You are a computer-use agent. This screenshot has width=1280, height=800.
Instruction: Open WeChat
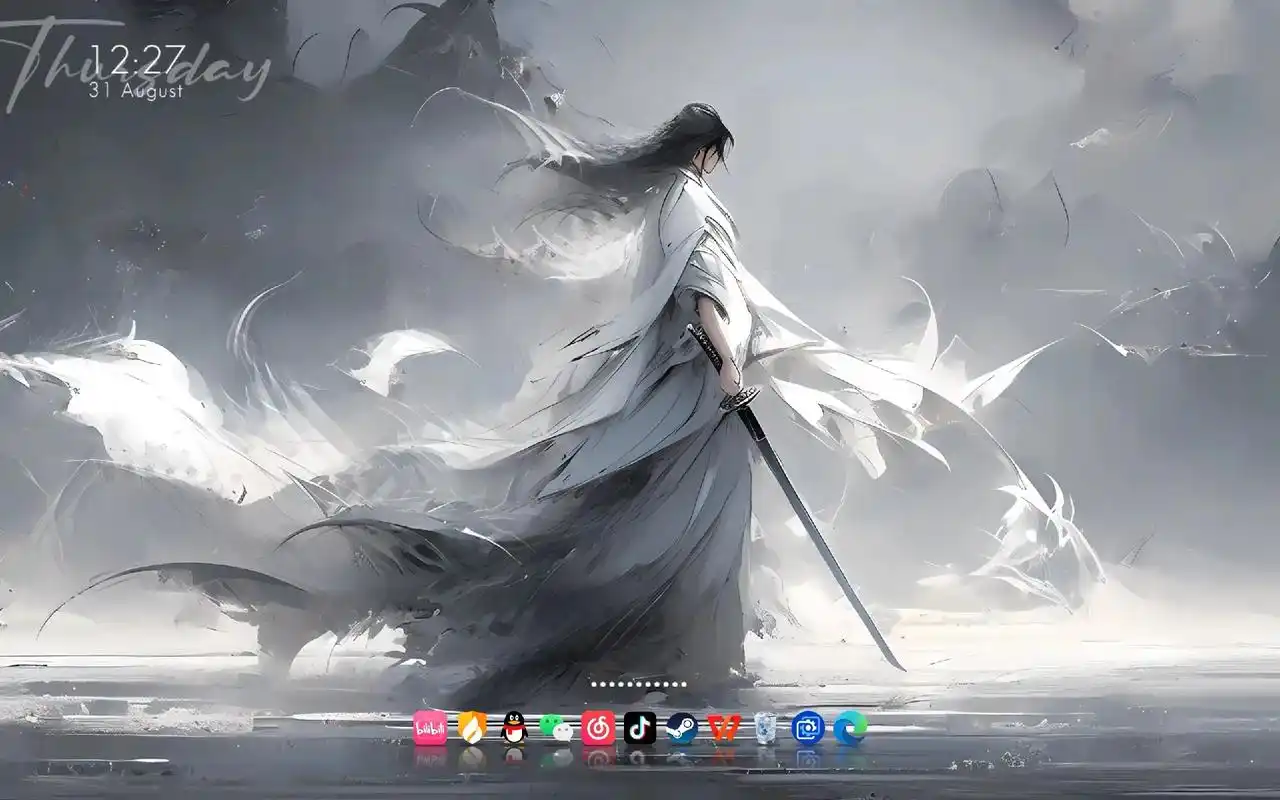coord(555,729)
